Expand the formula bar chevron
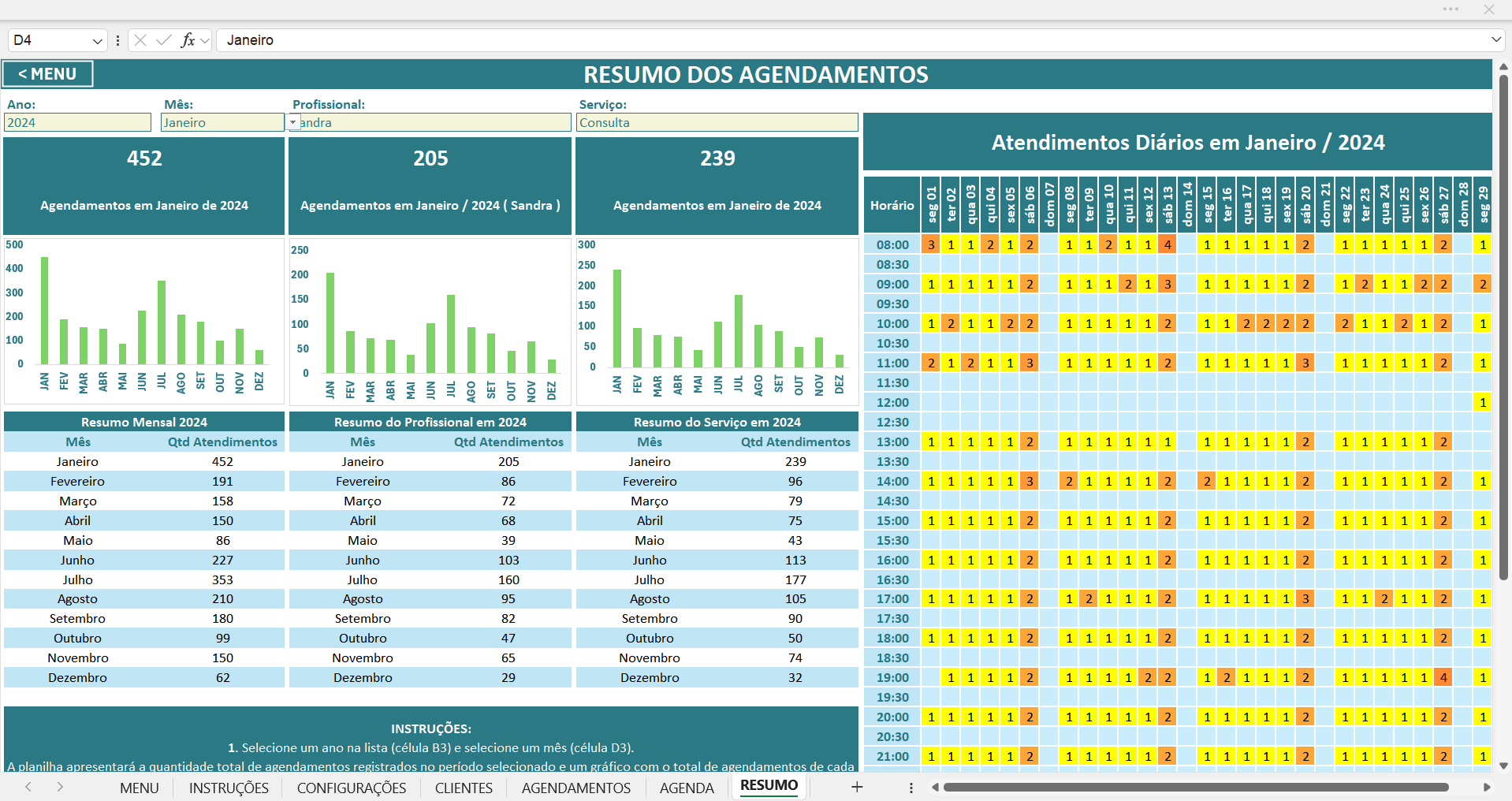 [1495, 39]
